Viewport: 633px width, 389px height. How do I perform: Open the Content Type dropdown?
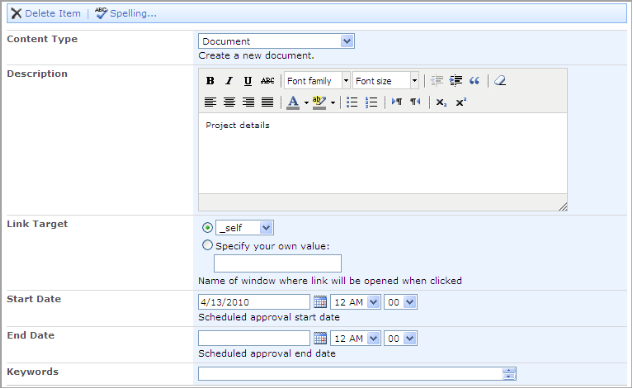click(276, 41)
